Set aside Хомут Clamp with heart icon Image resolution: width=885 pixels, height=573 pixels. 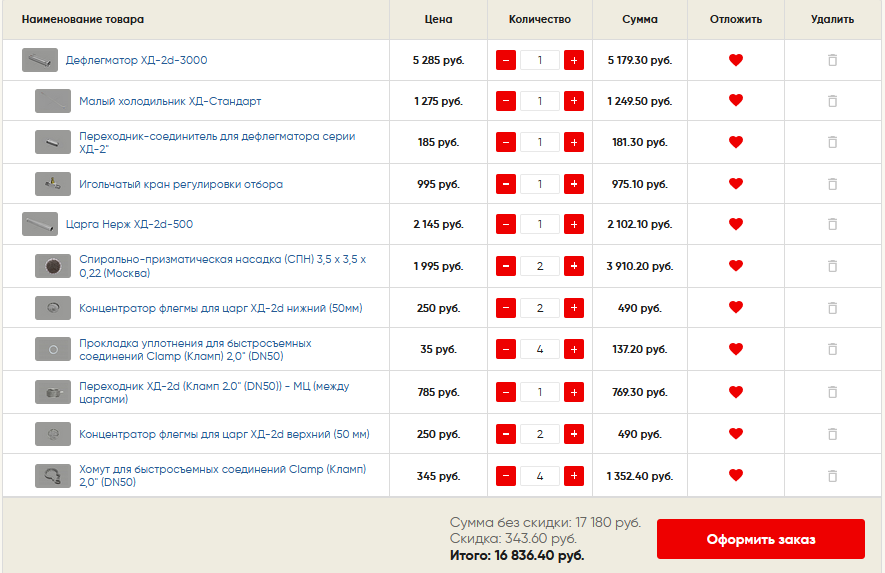pos(735,475)
